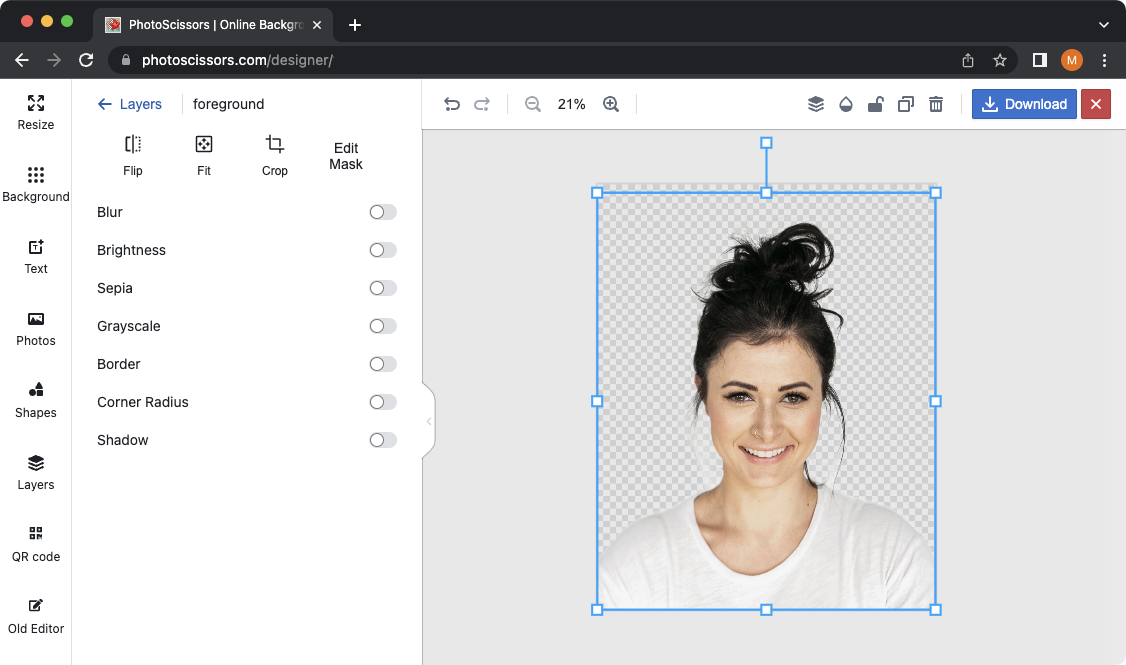Undo the last action
This screenshot has height=665, width=1126.
pos(451,103)
